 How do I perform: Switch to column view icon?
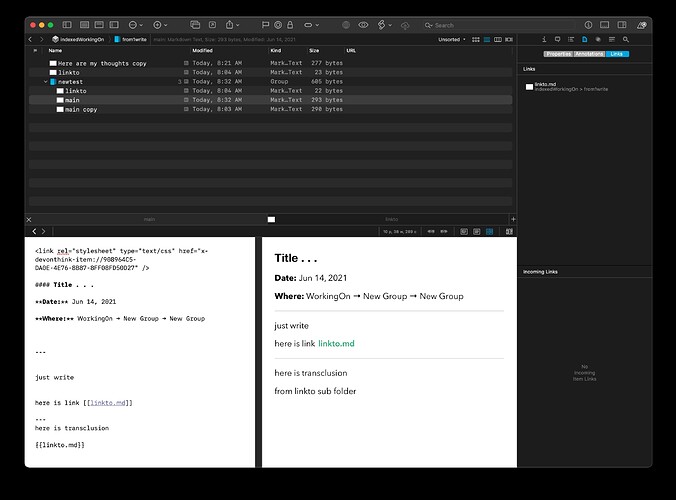498,39
